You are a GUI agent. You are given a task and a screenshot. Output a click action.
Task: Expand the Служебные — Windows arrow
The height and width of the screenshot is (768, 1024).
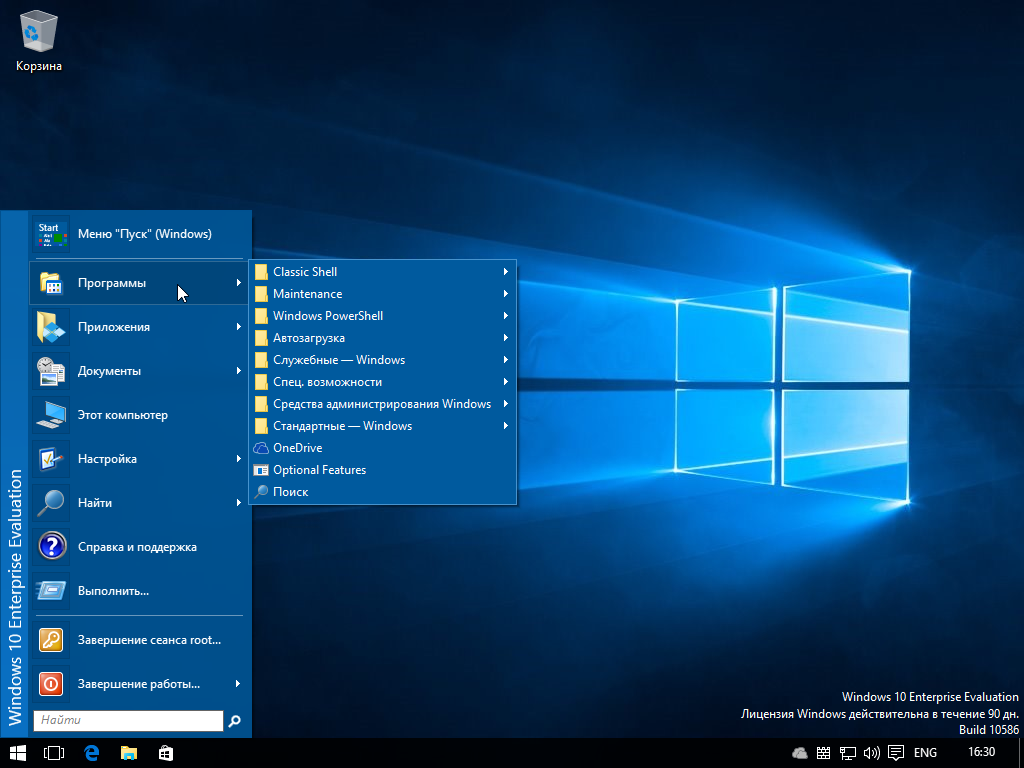point(505,360)
